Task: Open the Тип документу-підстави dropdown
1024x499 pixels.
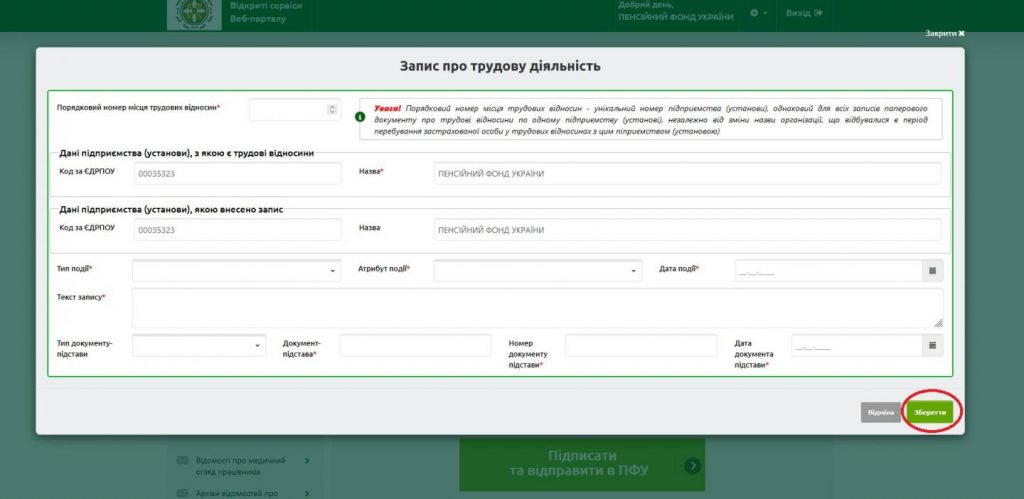Action: tap(198, 345)
